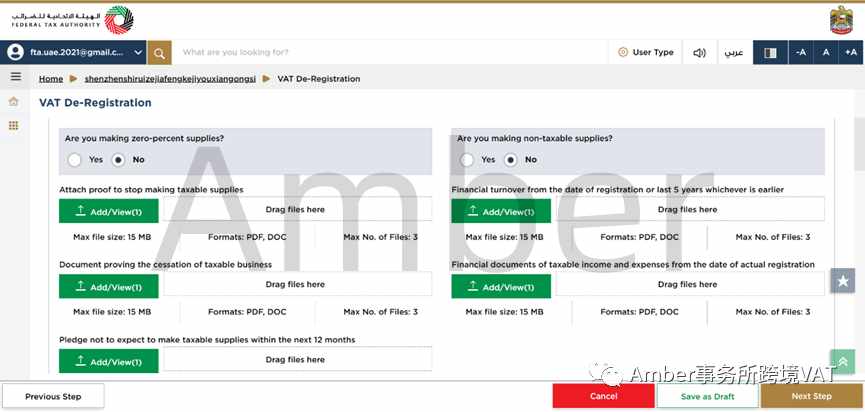The width and height of the screenshot is (865, 412).
Task: Click the Next Step button
Action: tap(811, 396)
